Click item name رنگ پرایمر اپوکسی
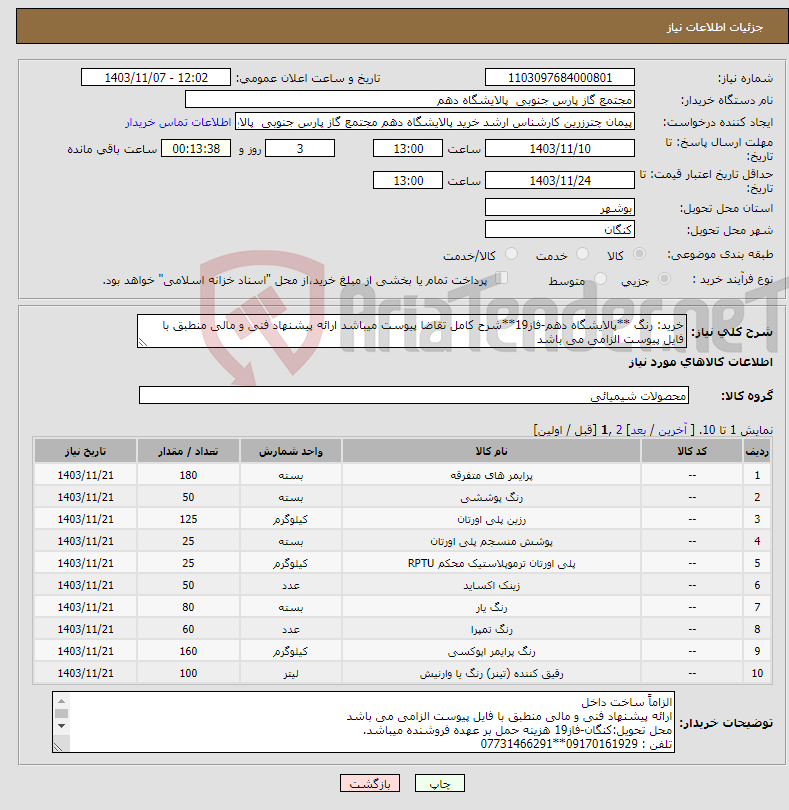789x810 pixels. [x=491, y=651]
